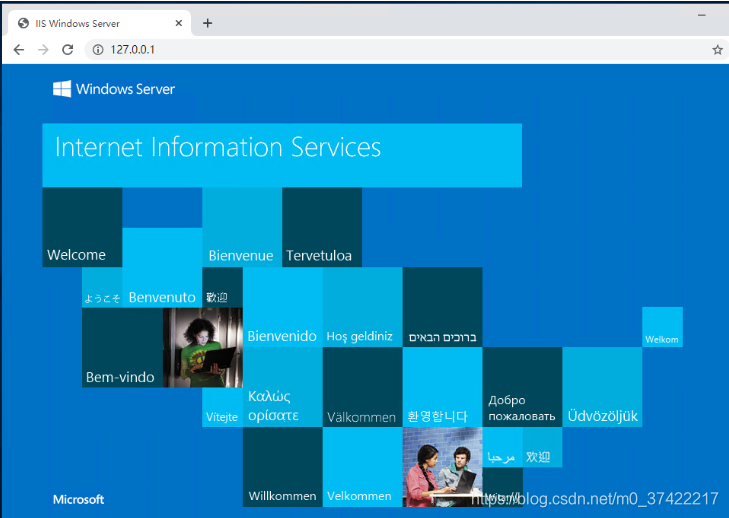Click the Bem-vindo tile

(x=122, y=347)
